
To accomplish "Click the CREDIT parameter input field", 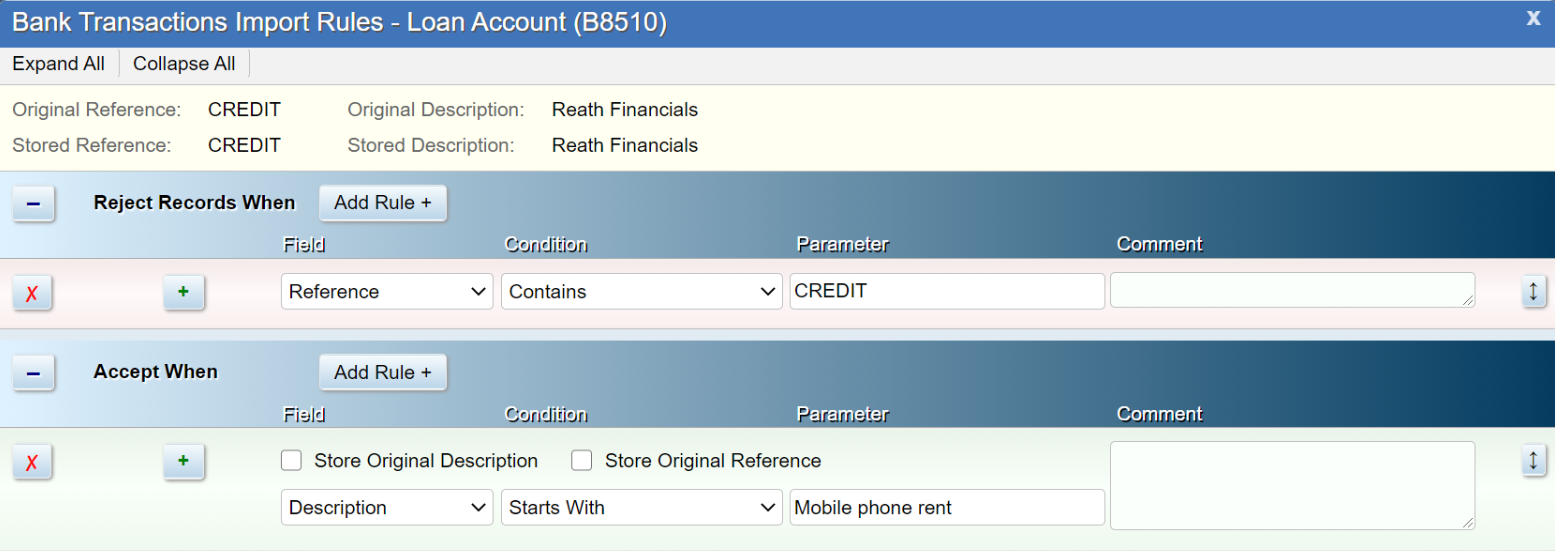I will (x=946, y=292).
